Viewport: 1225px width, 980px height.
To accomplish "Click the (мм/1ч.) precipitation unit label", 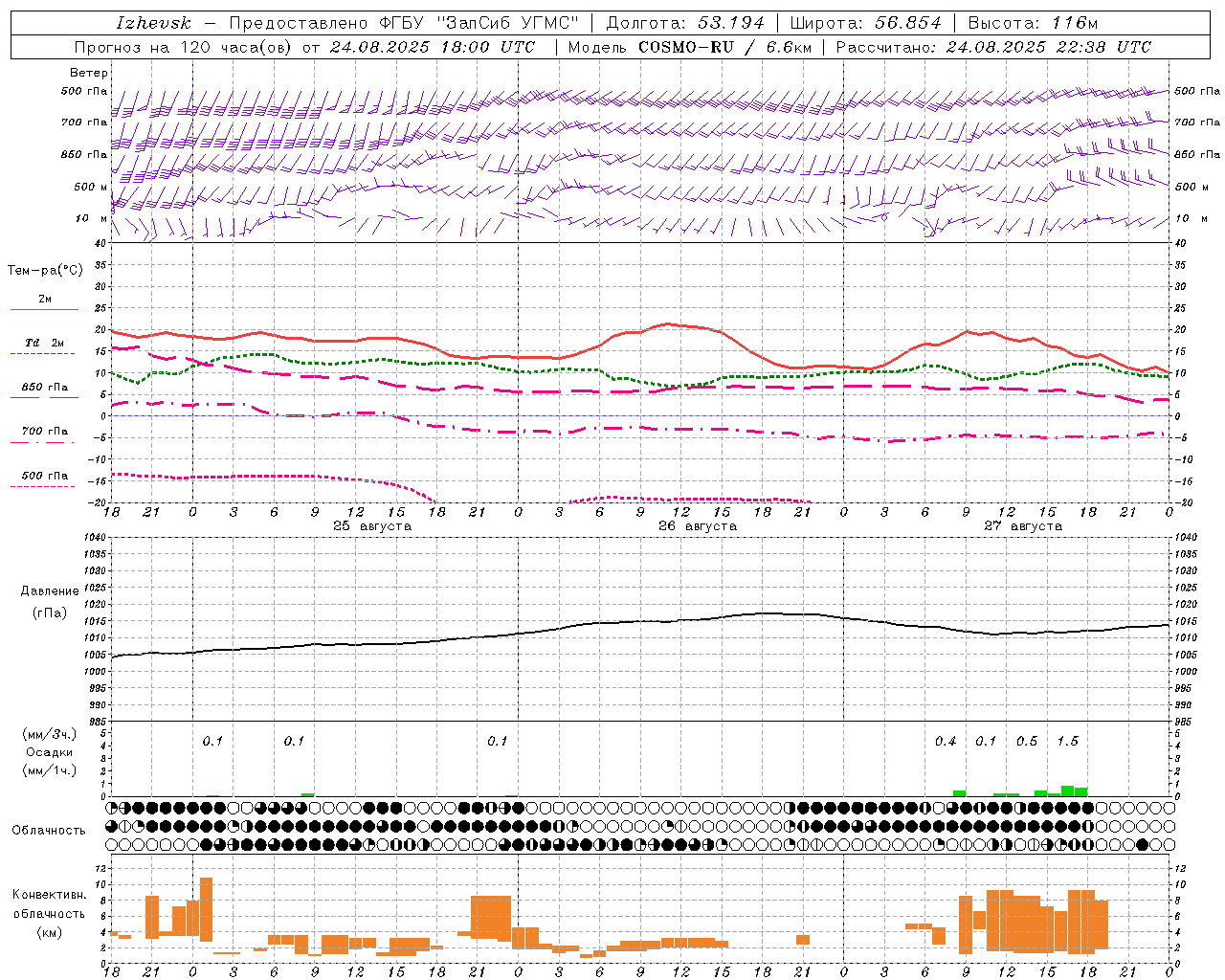I will [x=49, y=770].
